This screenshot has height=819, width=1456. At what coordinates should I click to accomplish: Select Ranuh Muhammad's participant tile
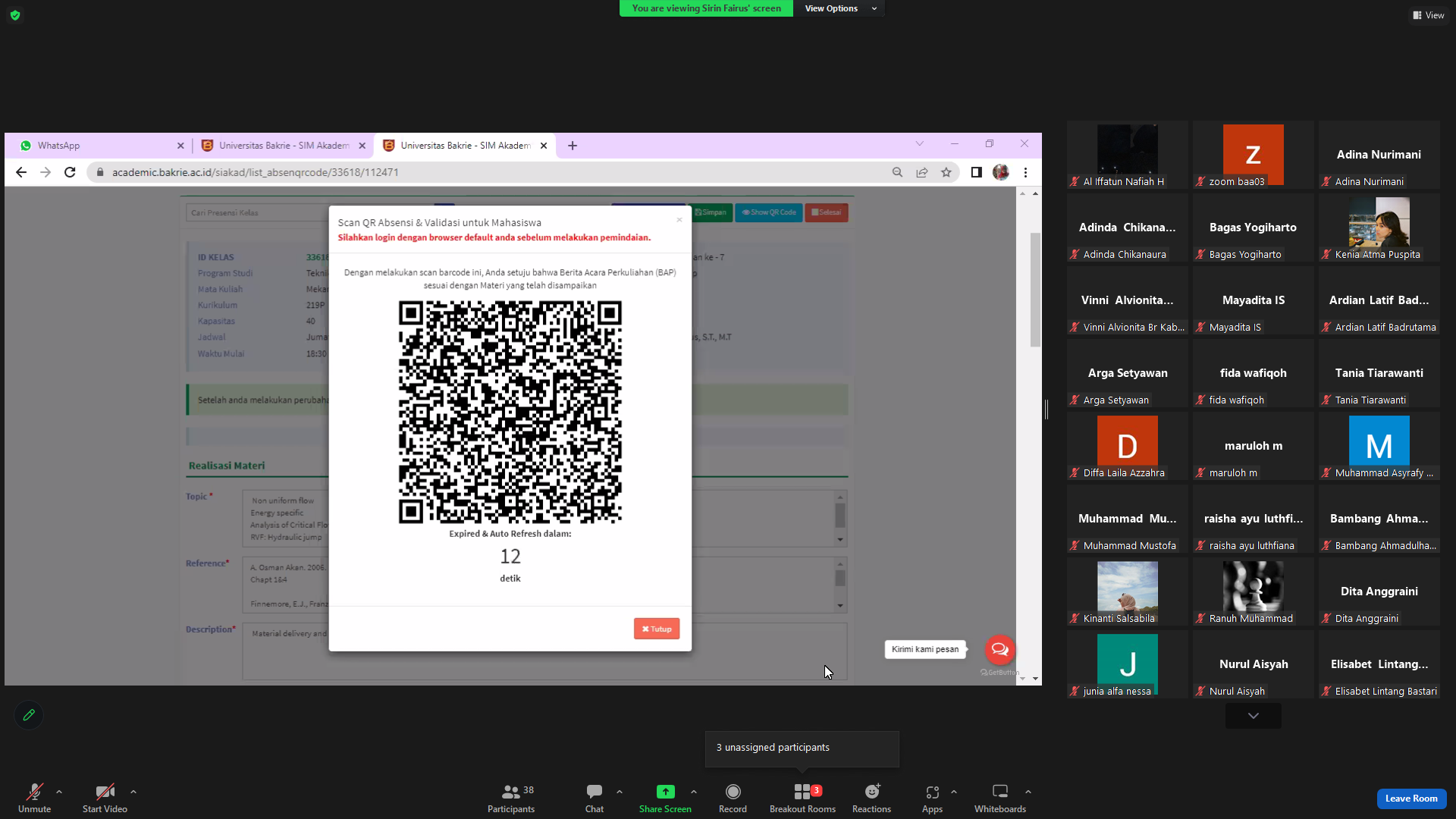1253,593
